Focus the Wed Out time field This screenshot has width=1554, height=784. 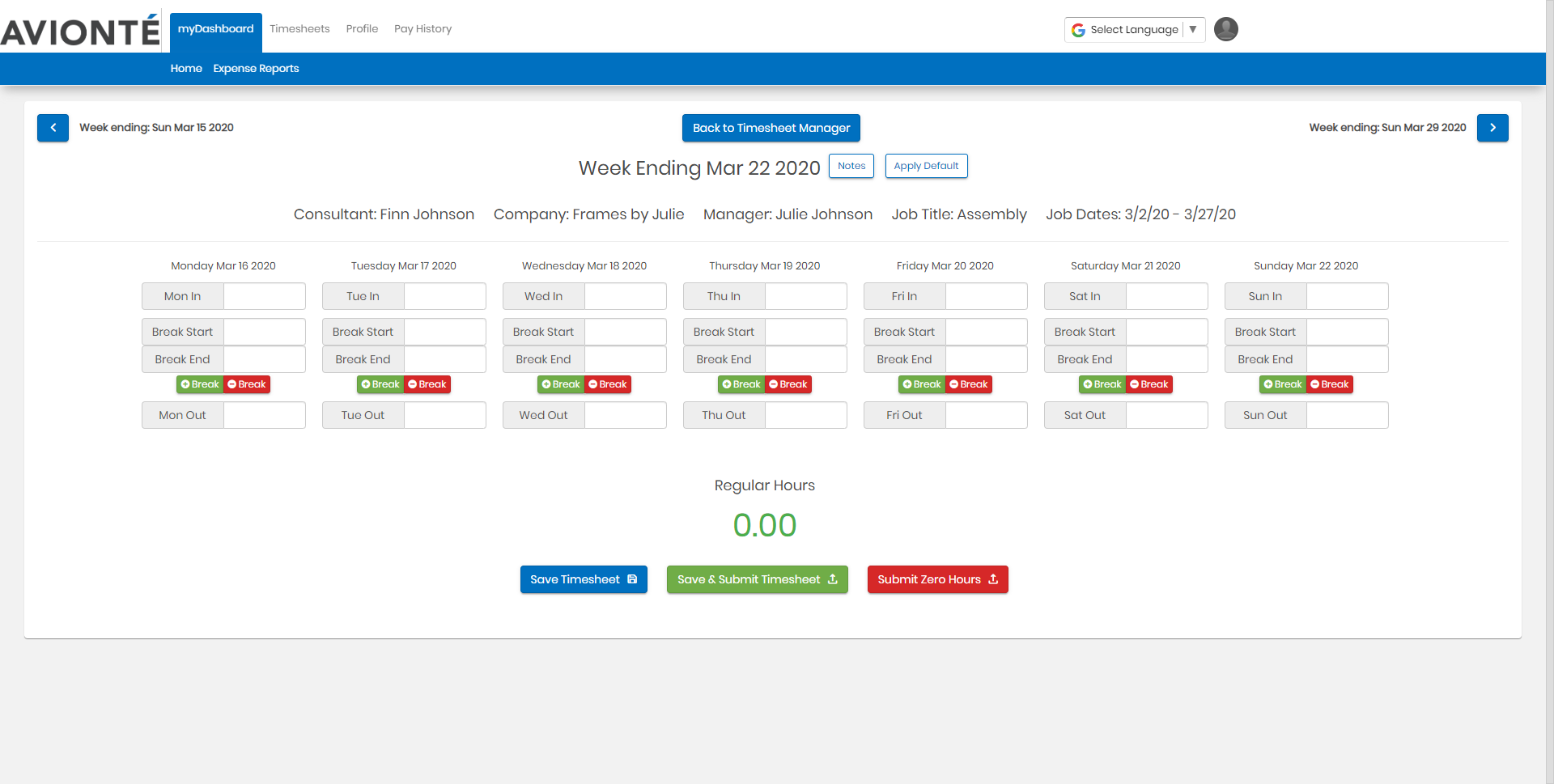(626, 415)
